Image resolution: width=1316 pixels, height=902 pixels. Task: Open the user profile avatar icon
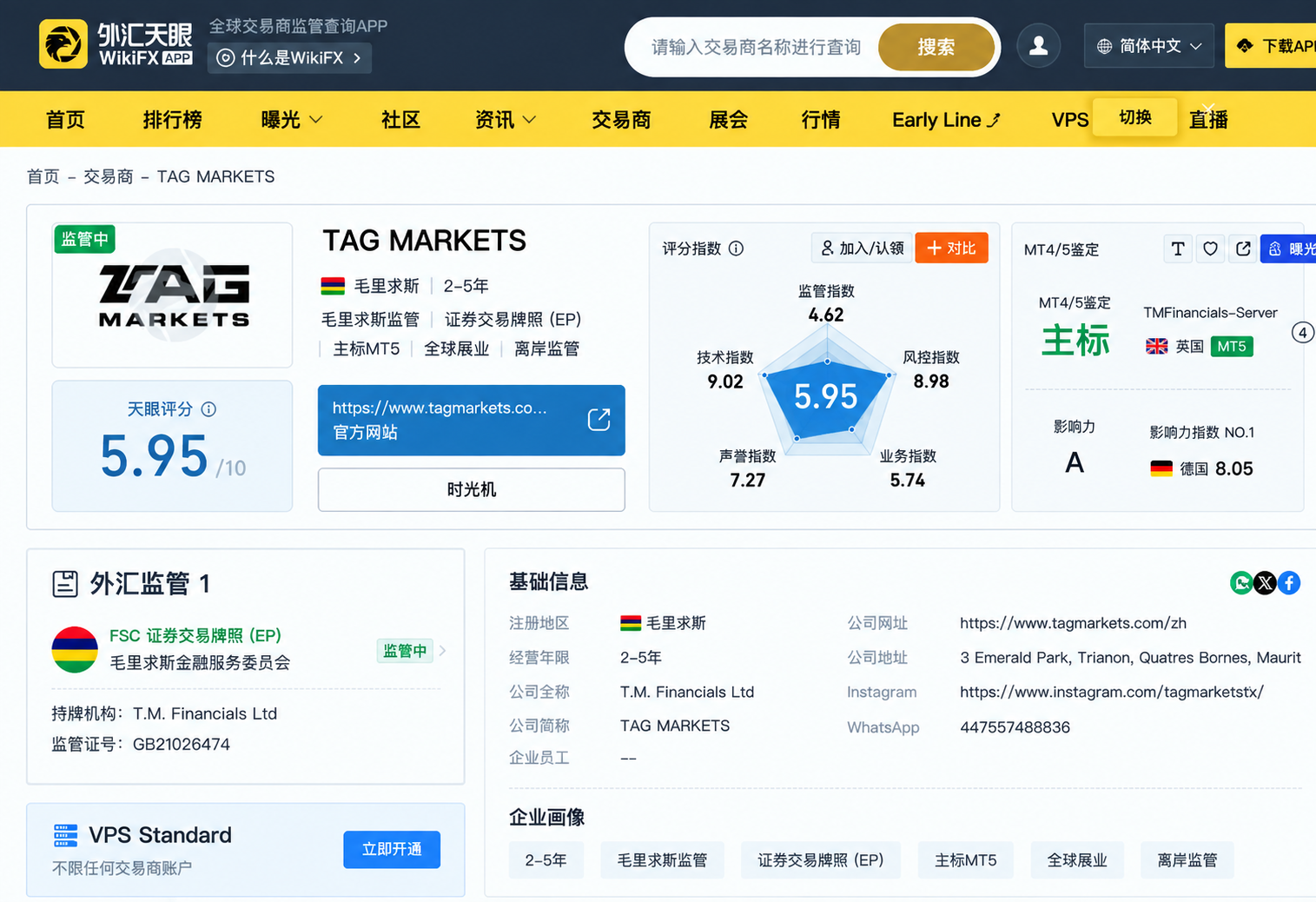1038,46
